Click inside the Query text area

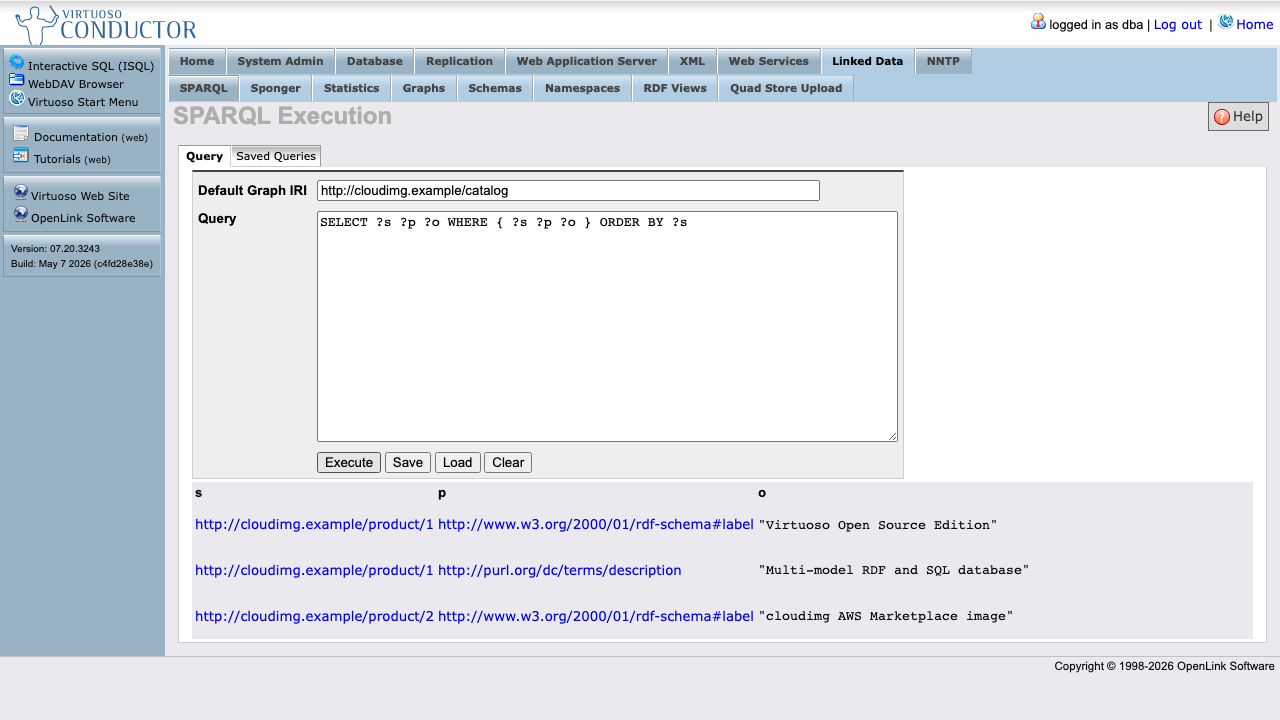click(x=607, y=326)
